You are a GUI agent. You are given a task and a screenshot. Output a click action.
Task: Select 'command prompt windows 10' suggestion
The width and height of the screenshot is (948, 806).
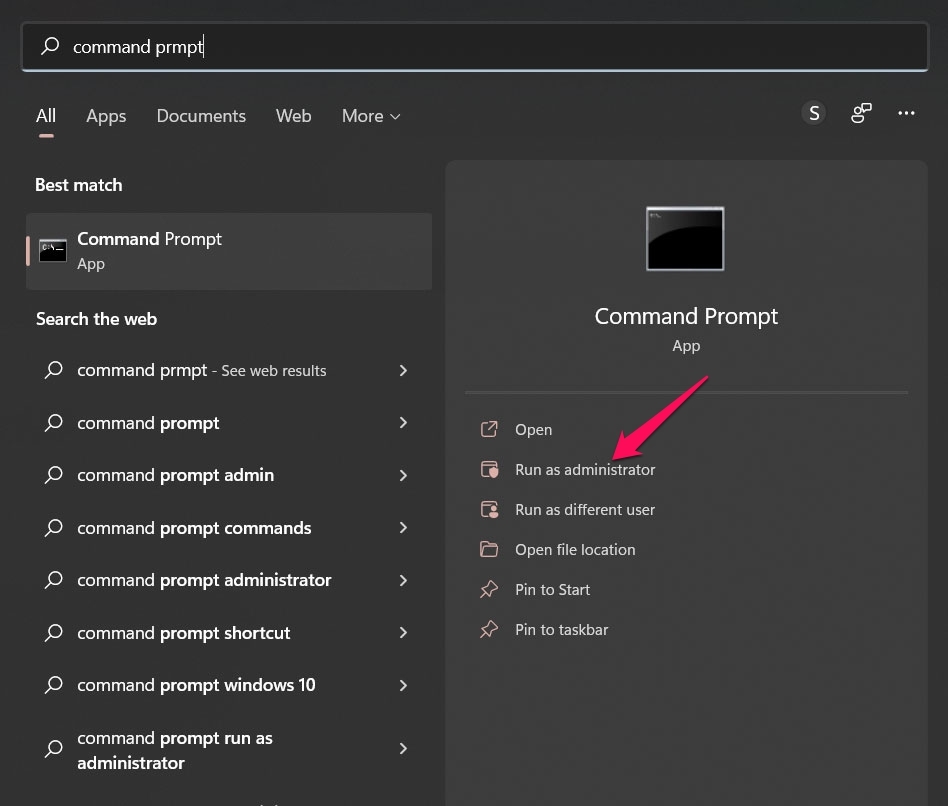(229, 685)
